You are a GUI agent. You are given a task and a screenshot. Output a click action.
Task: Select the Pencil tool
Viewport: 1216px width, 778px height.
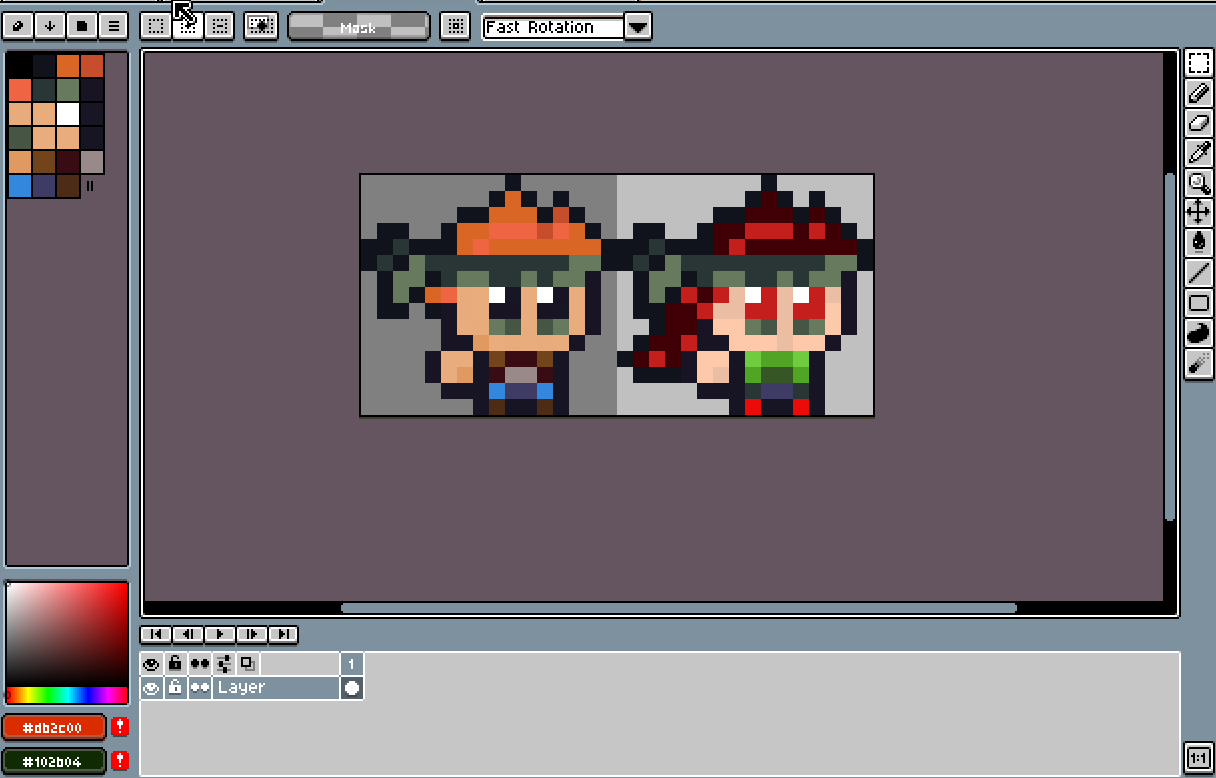pyautogui.click(x=1198, y=93)
